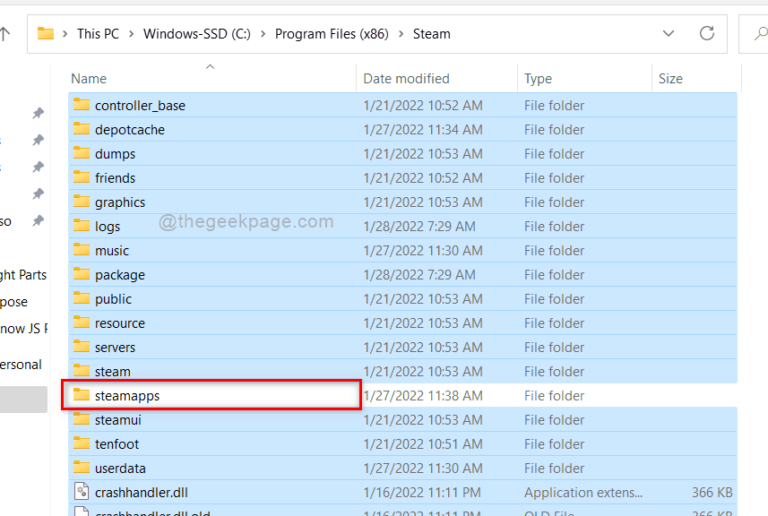This screenshot has width=768, height=516.
Task: Sort by Type column header
Action: (538, 79)
